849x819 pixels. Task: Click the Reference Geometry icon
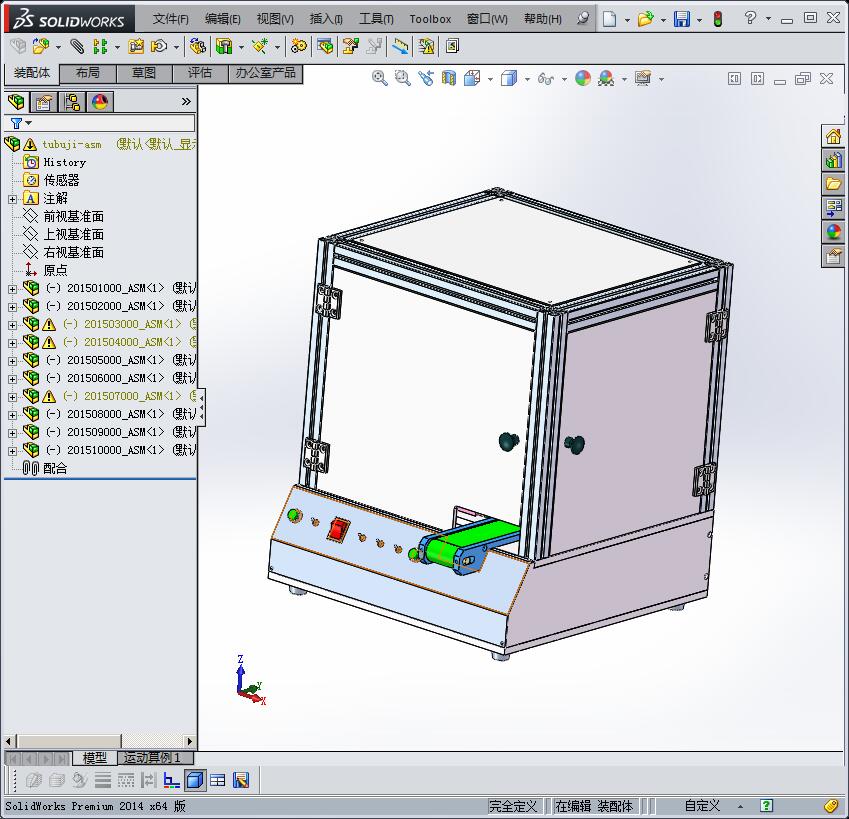tap(260, 47)
